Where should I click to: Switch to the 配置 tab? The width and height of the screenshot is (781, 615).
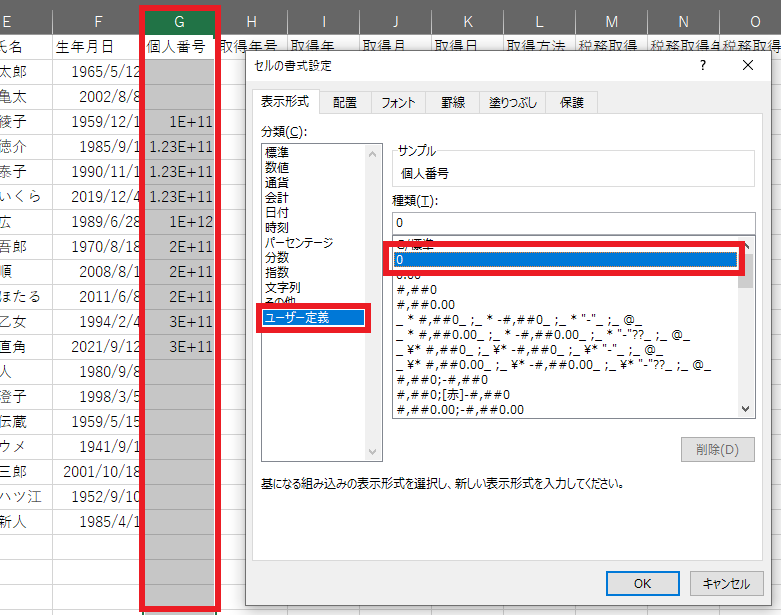tap(345, 102)
